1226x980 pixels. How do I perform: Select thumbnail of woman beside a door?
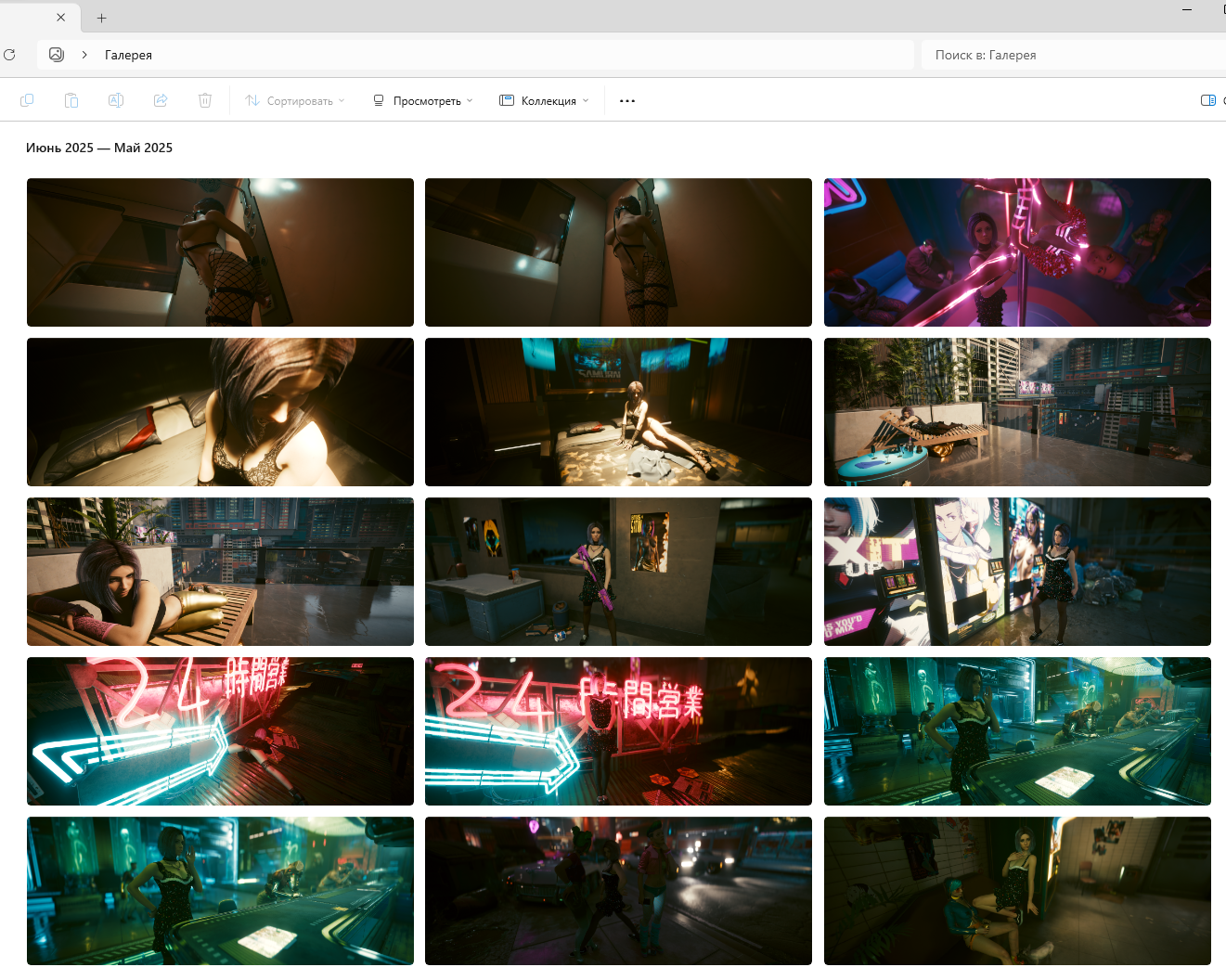point(618,252)
